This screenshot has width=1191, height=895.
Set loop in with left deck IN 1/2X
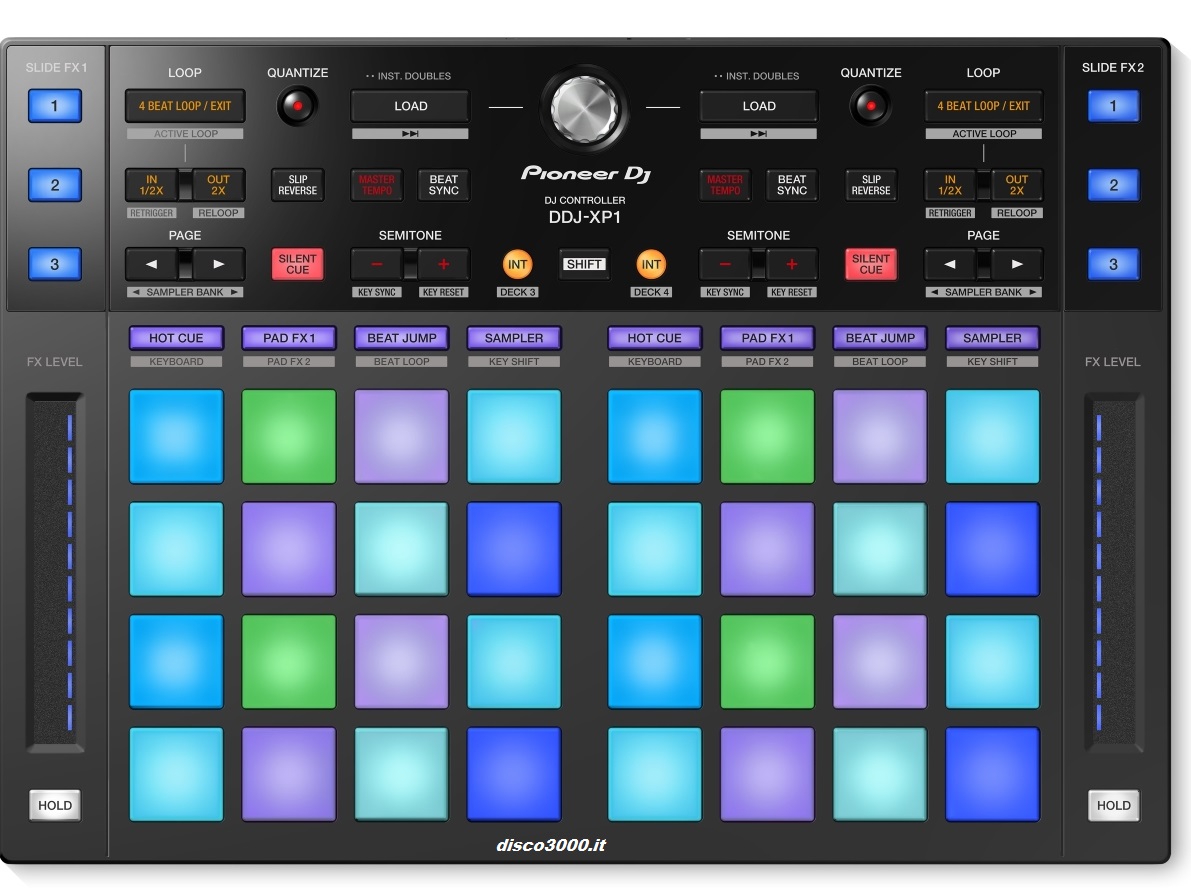[x=152, y=185]
